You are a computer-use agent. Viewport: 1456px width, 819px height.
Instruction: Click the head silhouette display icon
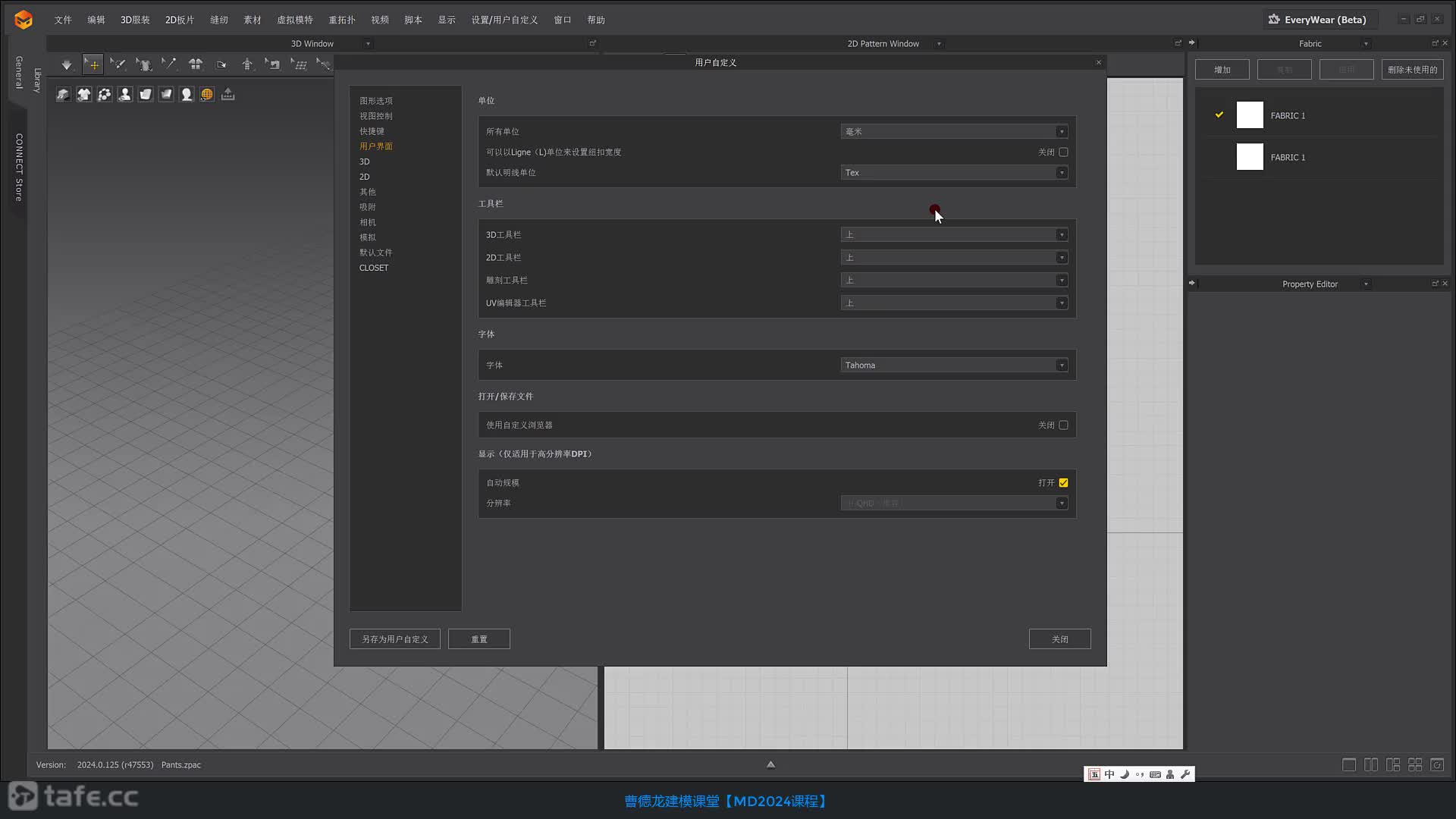point(187,95)
